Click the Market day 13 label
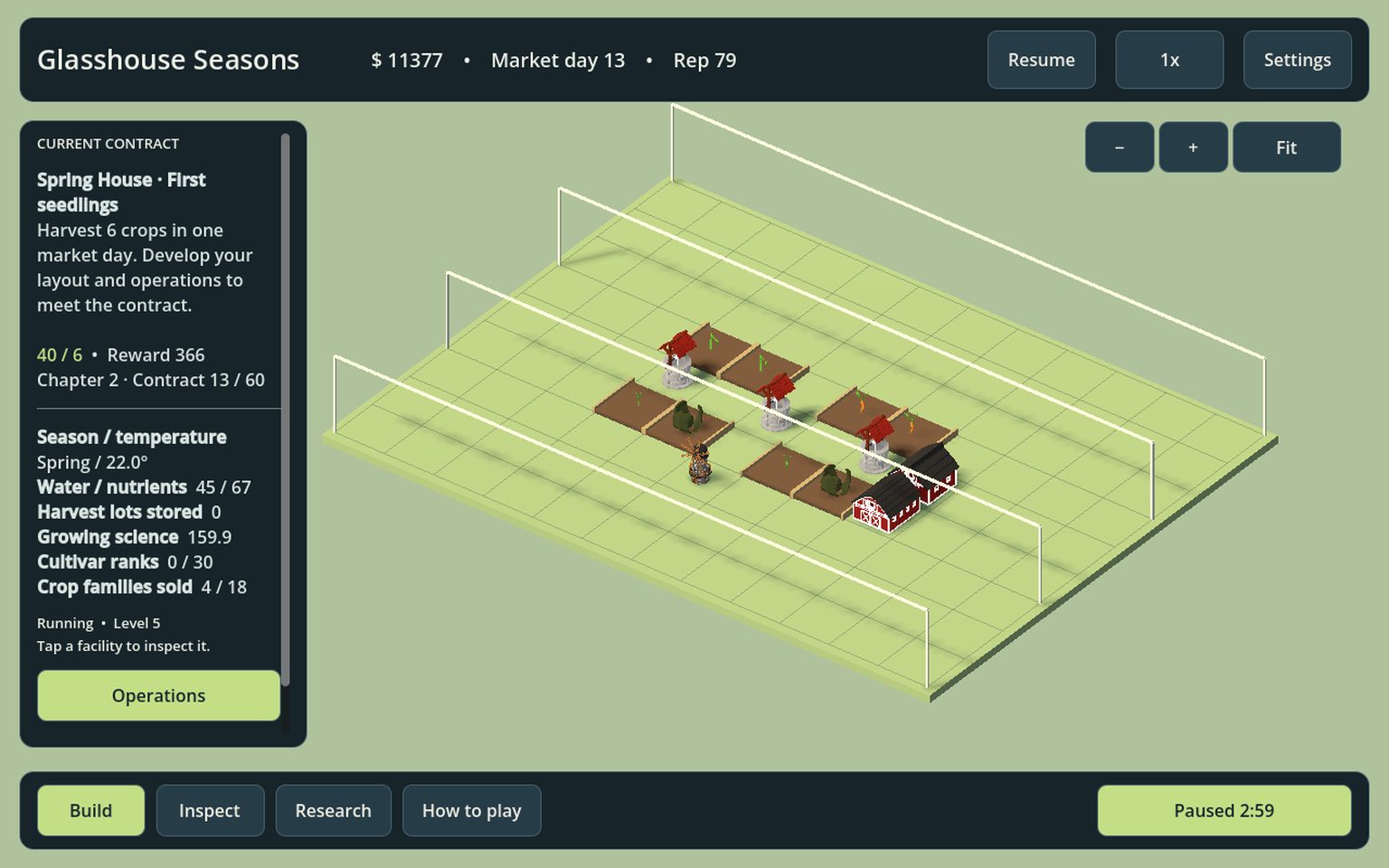The image size is (1389, 868). 558,61
